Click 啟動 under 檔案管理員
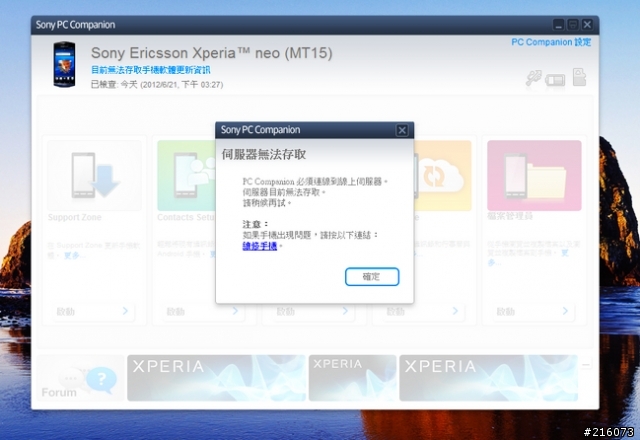The height and width of the screenshot is (440, 640). (x=533, y=311)
